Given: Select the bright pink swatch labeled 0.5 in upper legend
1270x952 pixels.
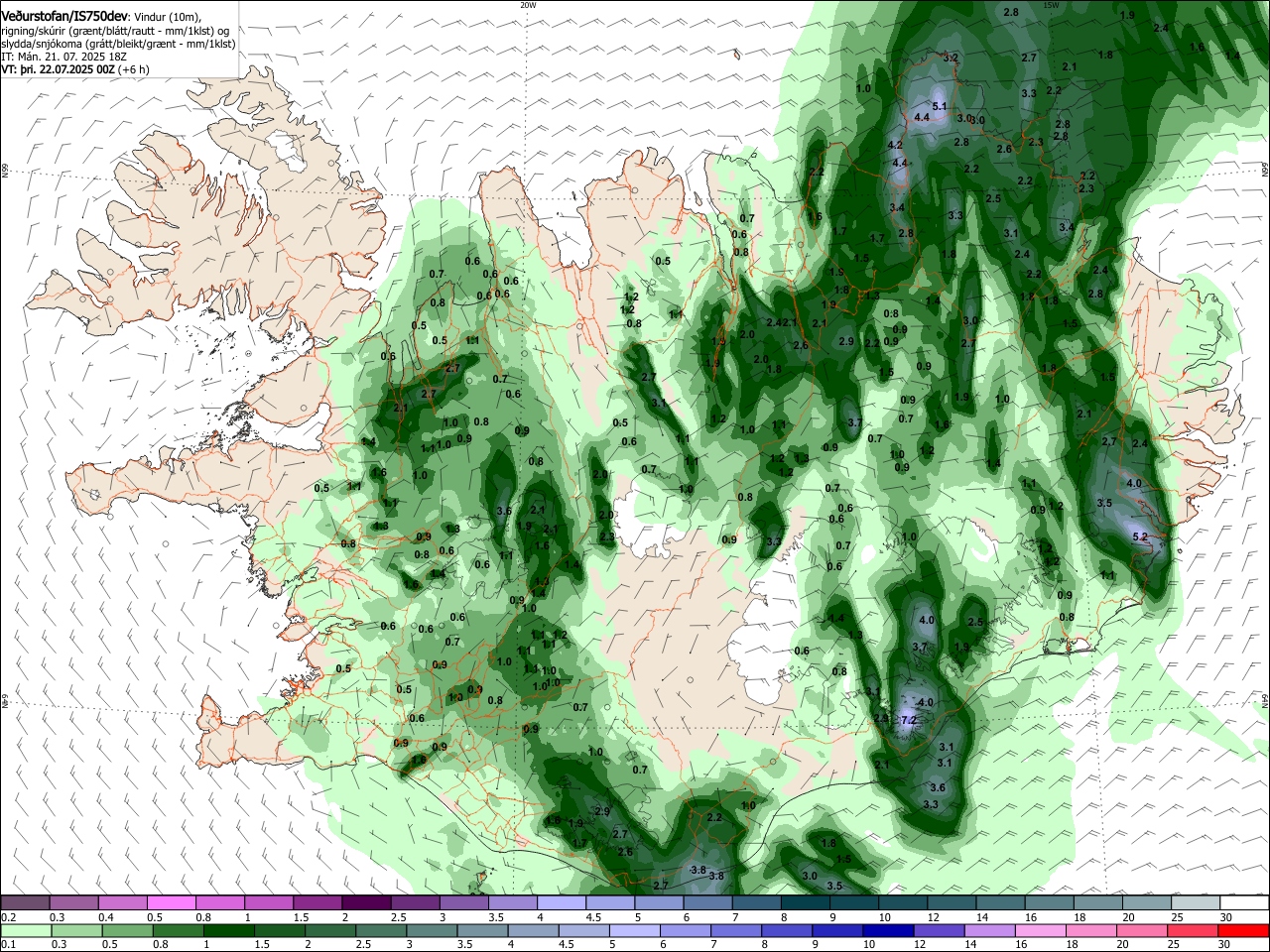Looking at the screenshot, I should (172, 903).
